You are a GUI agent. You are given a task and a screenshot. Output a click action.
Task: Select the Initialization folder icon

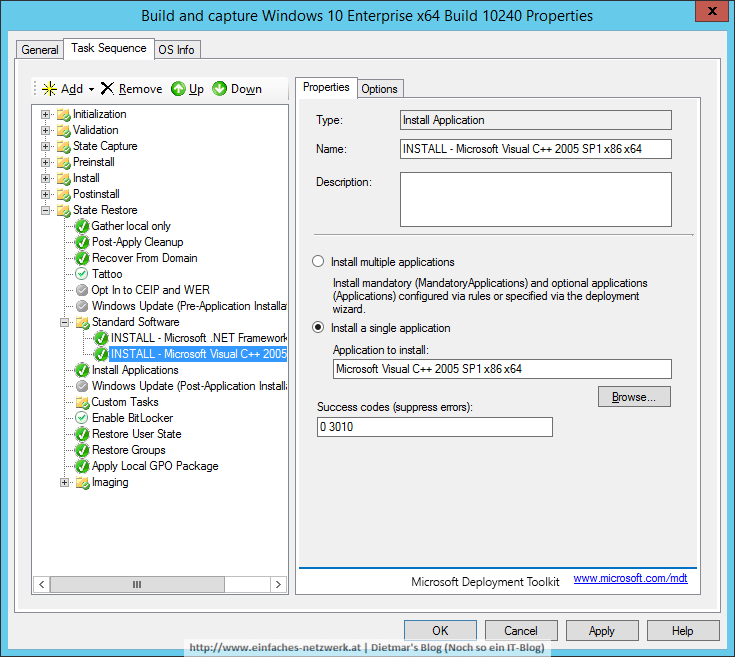pyautogui.click(x=63, y=114)
